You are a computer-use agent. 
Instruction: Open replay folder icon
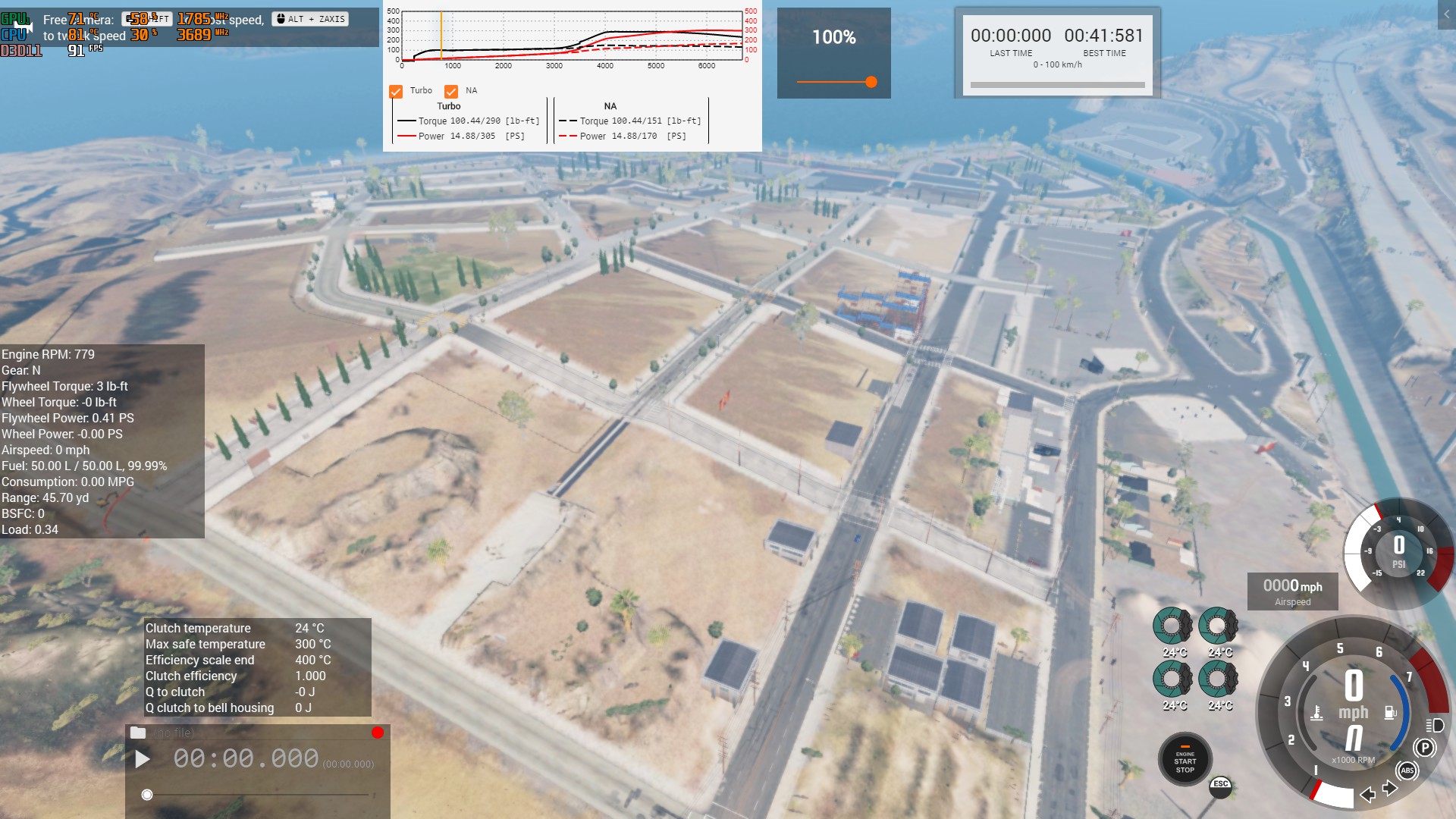click(138, 733)
